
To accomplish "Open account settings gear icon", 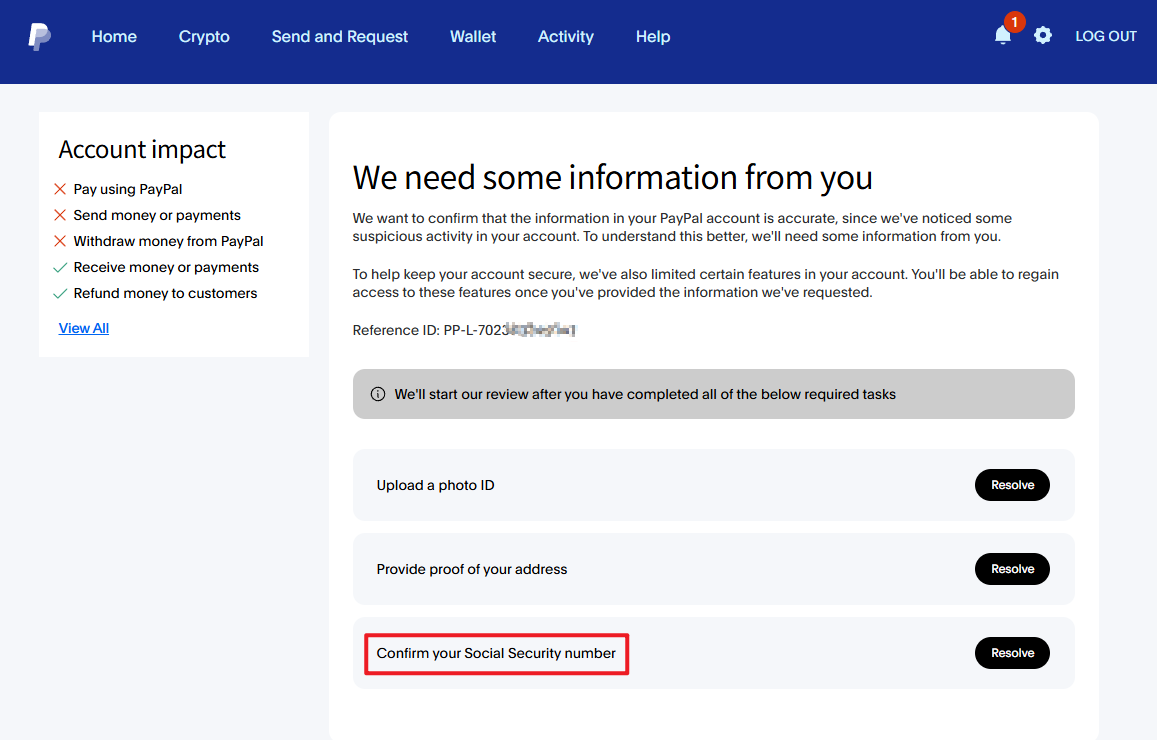I will [1043, 36].
